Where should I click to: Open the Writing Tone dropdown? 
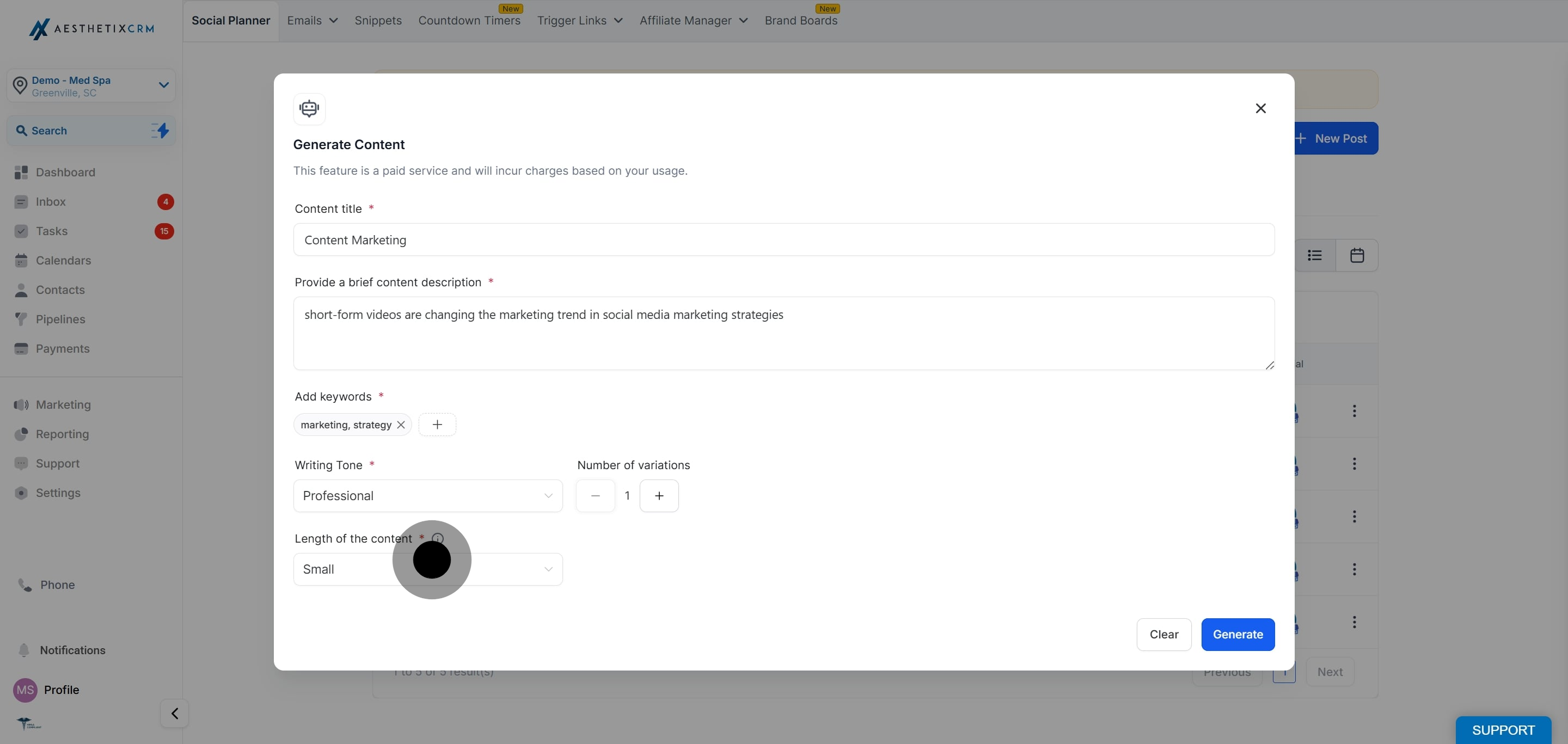tap(427, 496)
